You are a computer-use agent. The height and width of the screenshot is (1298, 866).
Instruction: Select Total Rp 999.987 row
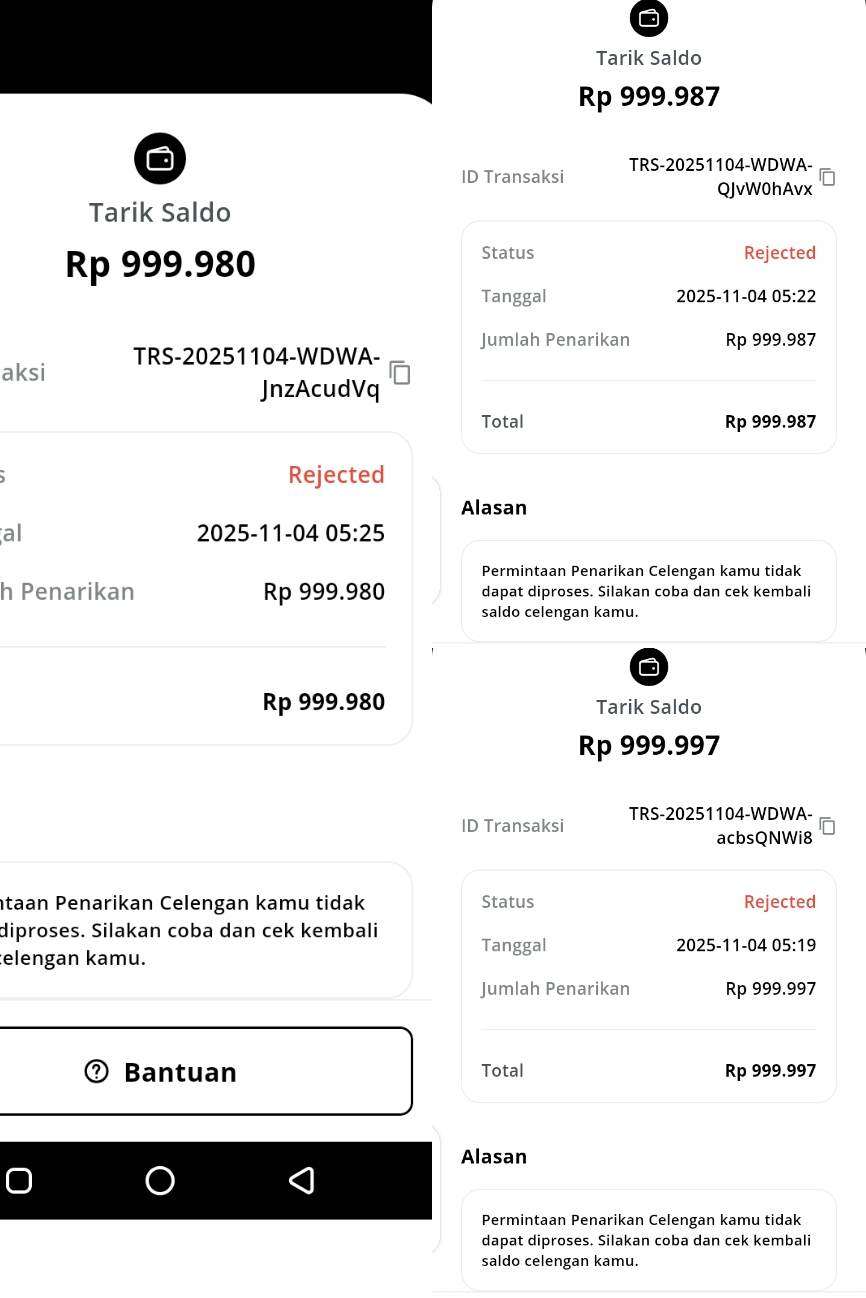784,421
